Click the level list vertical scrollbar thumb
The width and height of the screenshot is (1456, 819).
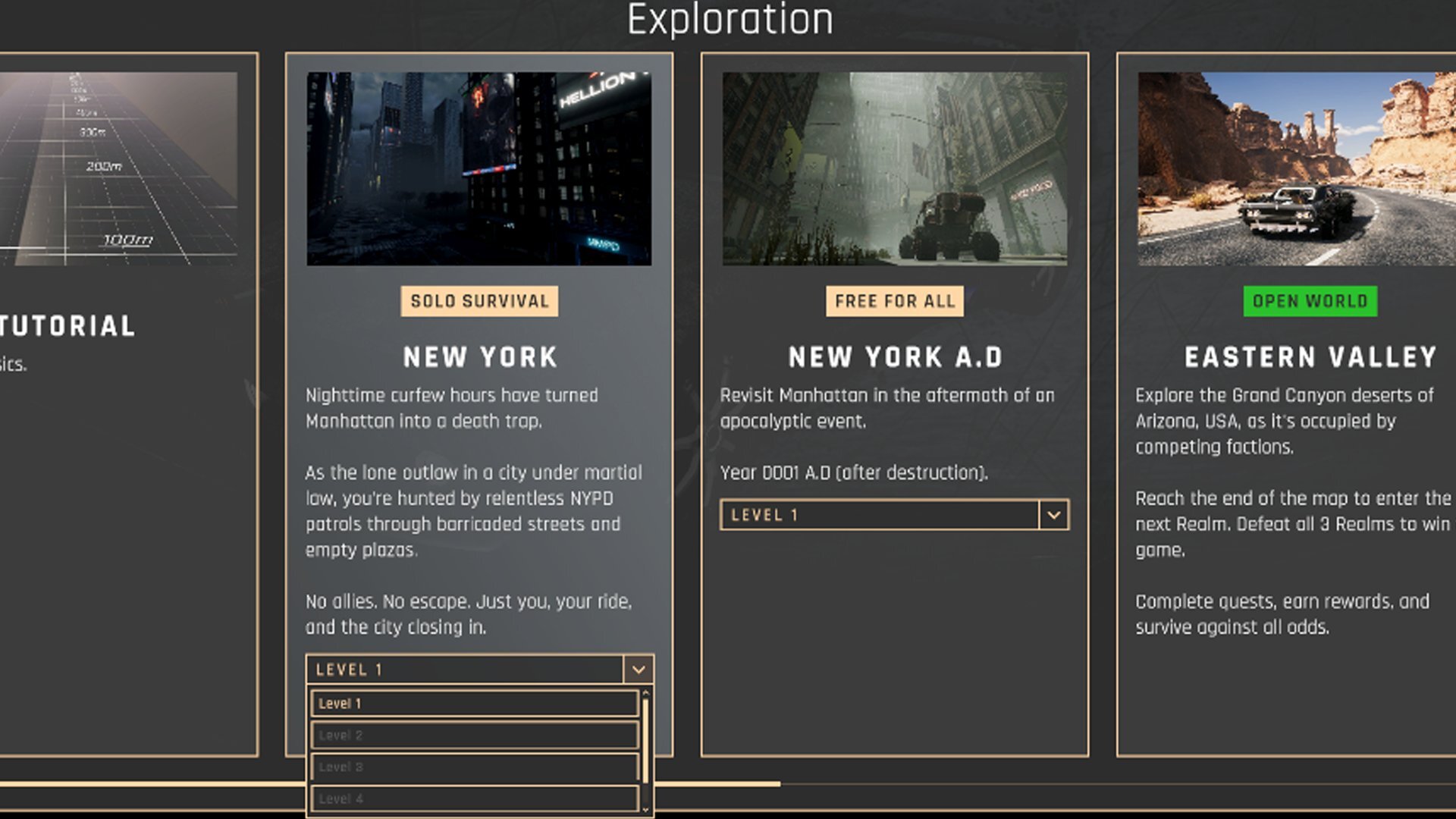click(x=646, y=739)
